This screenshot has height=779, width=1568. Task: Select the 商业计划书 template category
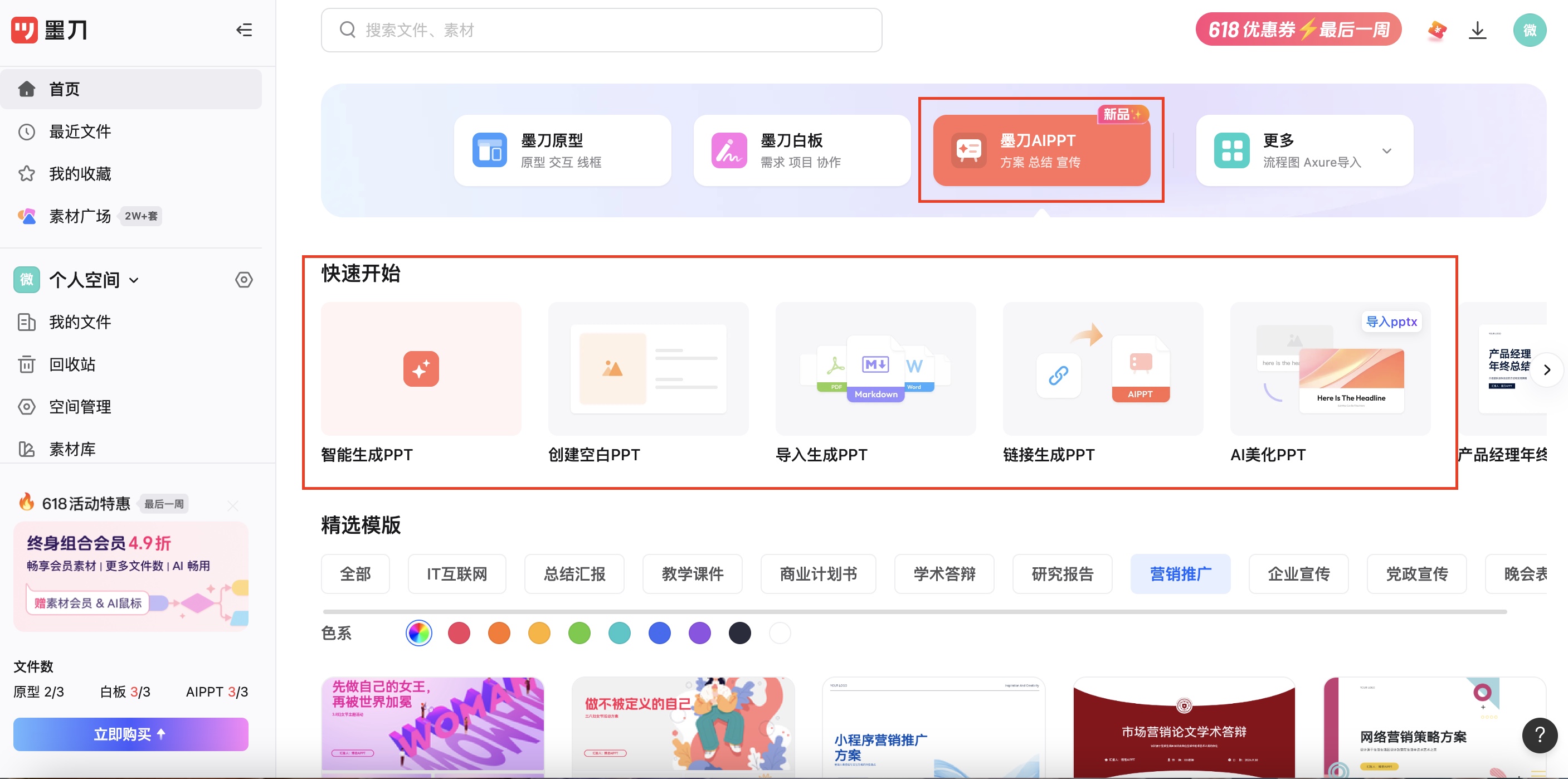pyautogui.click(x=819, y=574)
